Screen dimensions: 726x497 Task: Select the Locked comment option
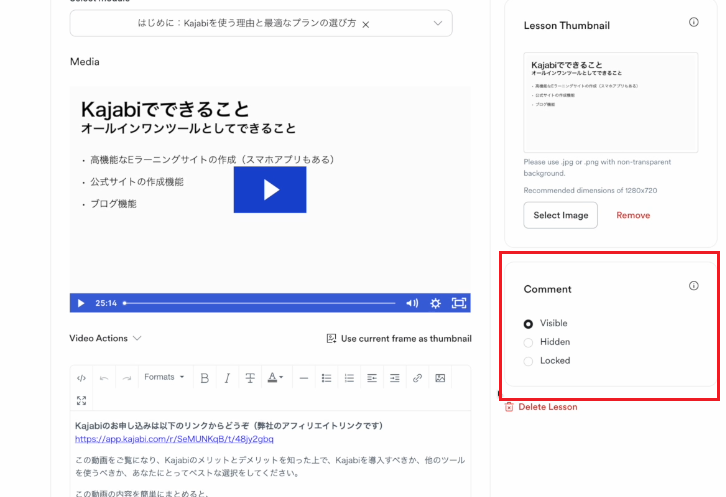(x=528, y=361)
